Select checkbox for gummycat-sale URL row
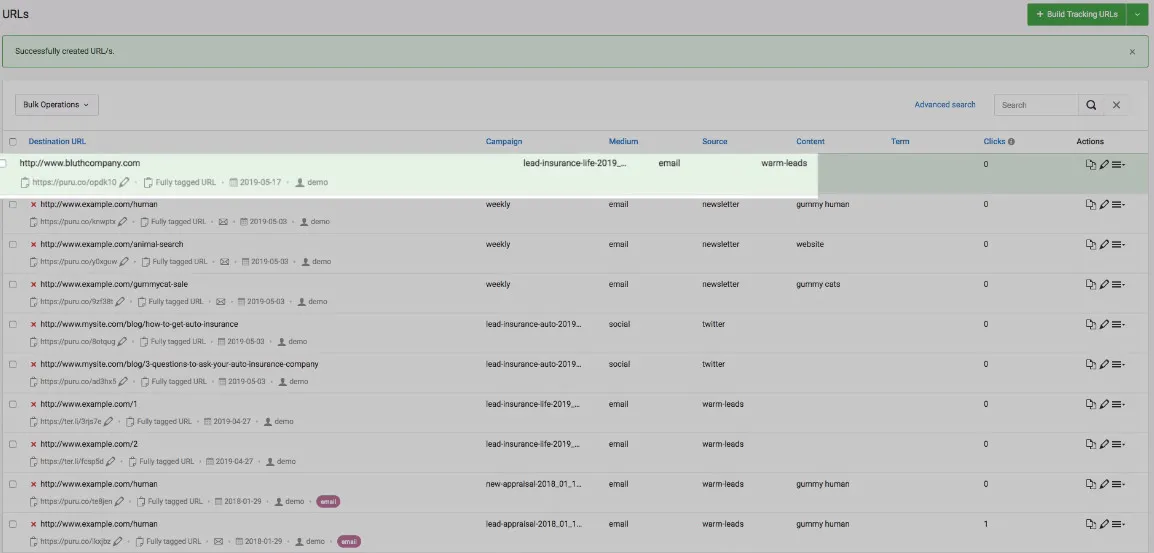 [x=13, y=284]
